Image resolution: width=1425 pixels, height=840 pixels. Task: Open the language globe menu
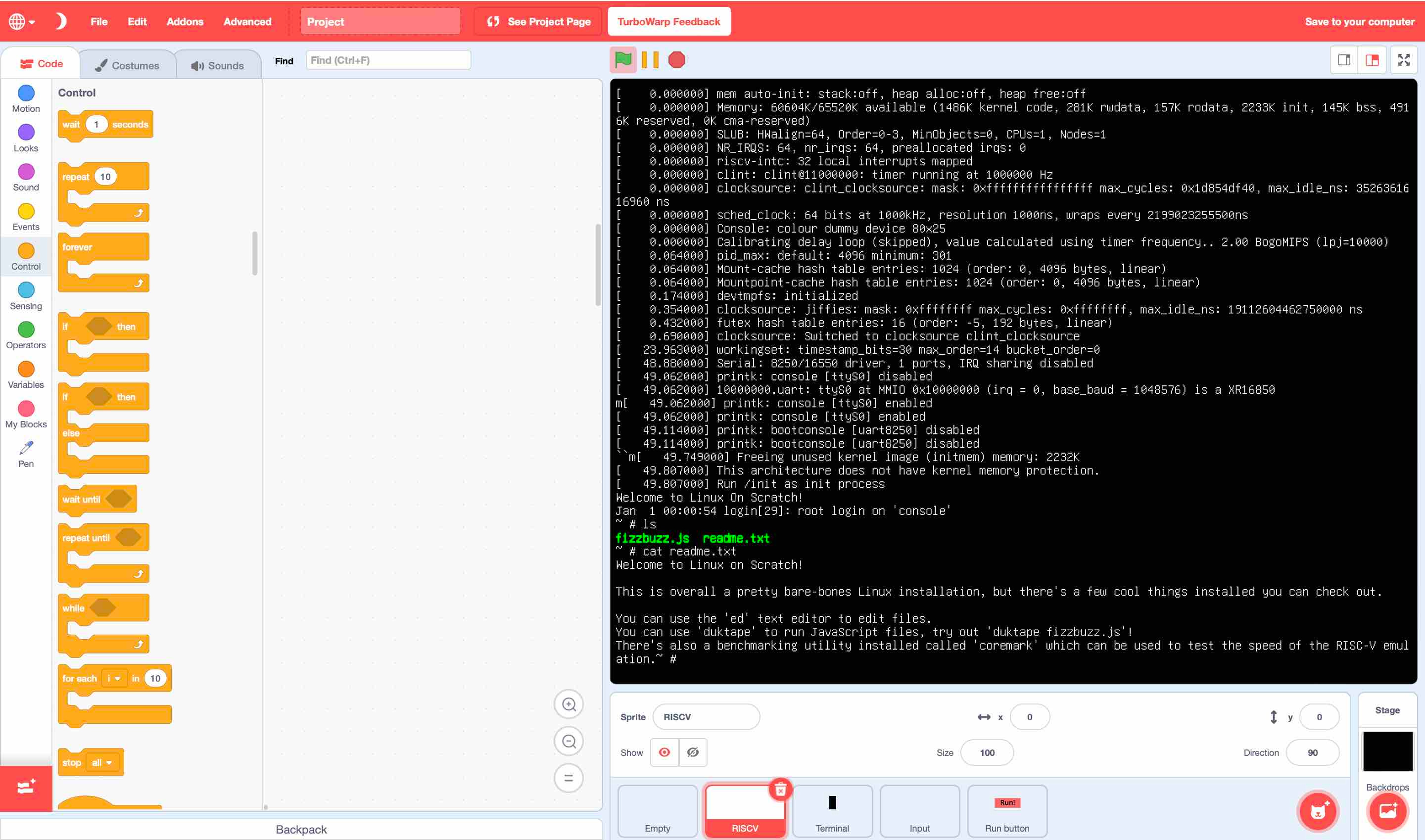coord(22,21)
